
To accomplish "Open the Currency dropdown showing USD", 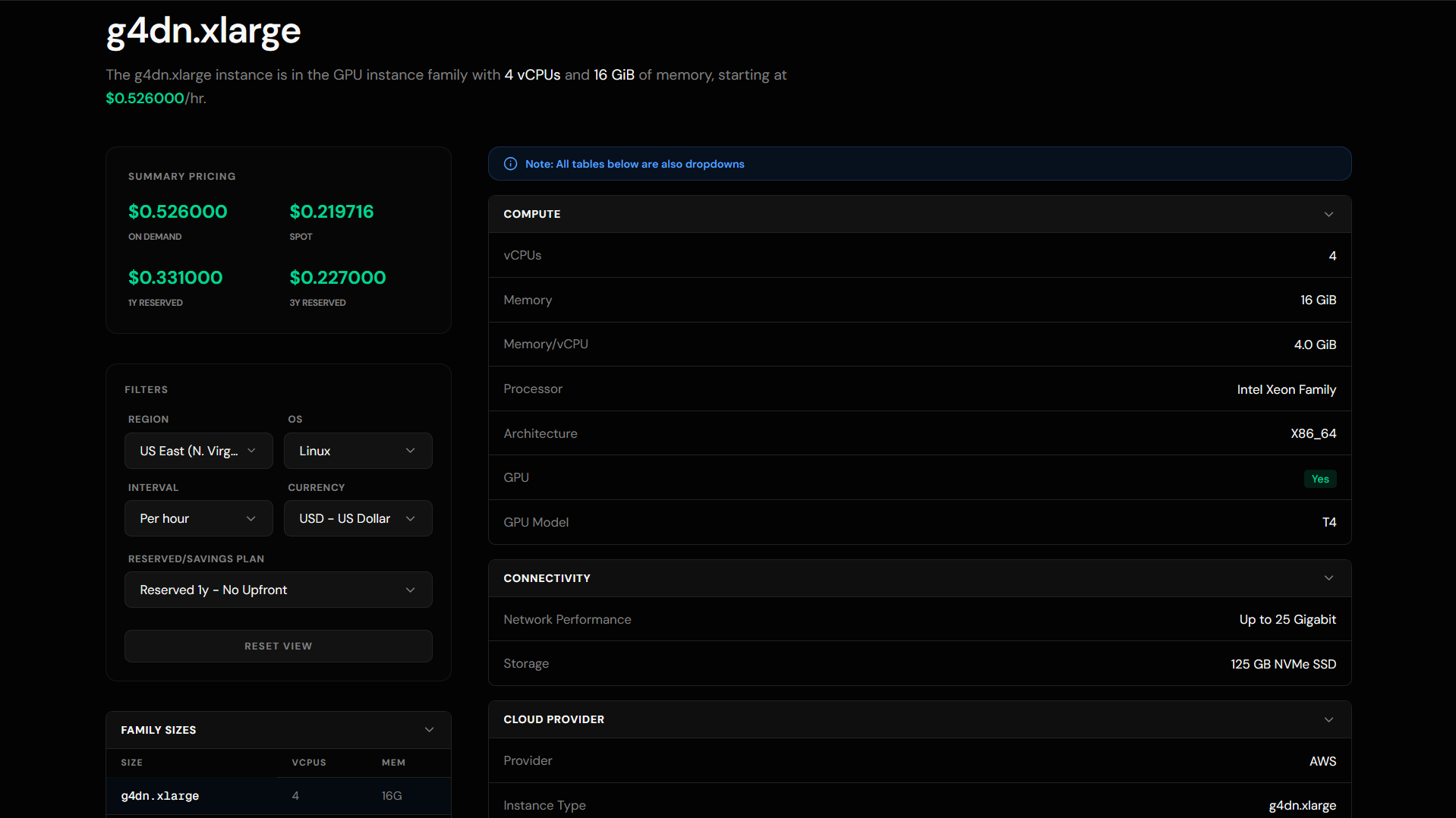I will tap(358, 518).
